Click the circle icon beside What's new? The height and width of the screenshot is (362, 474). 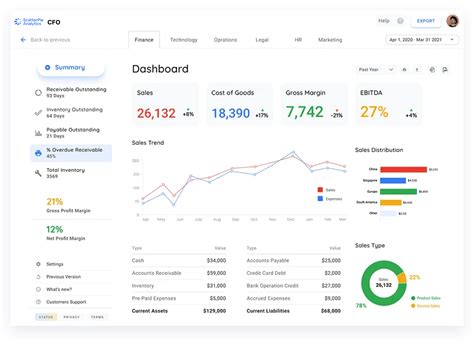(x=38, y=289)
